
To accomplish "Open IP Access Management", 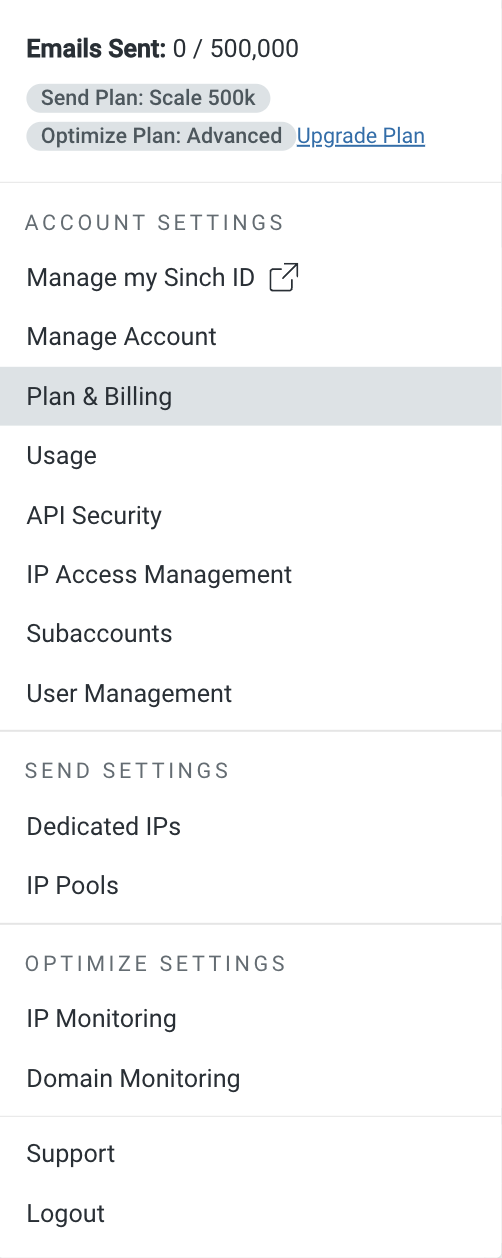I will 251,575.
